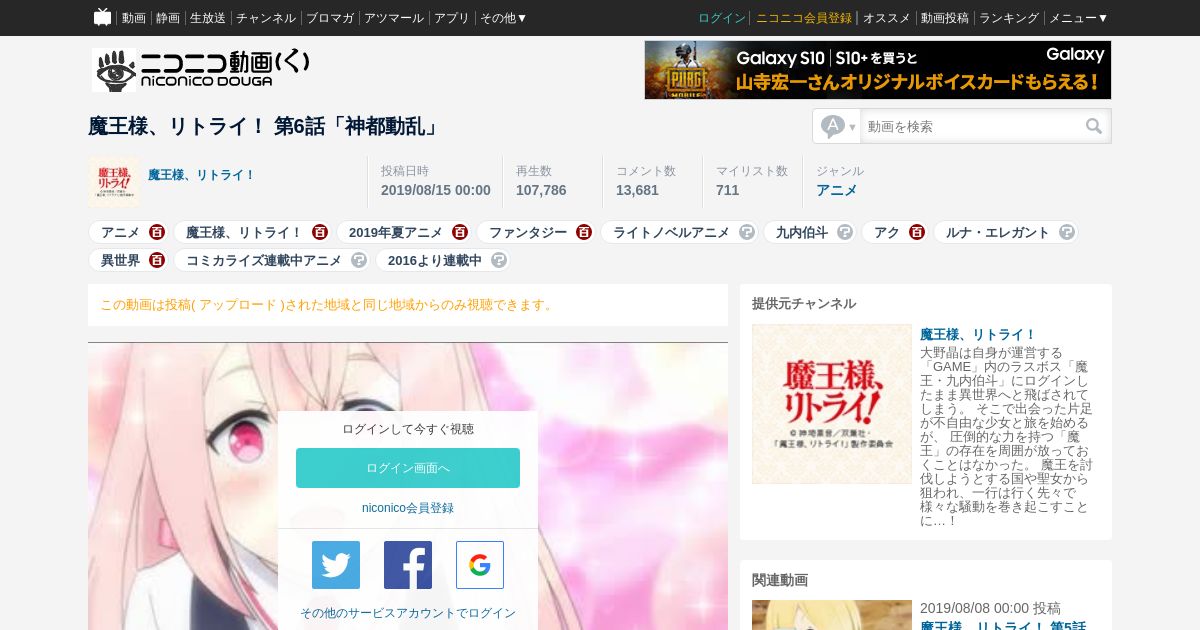Select the ルナ・エレガント tag
The image size is (1200, 630).
click(998, 232)
